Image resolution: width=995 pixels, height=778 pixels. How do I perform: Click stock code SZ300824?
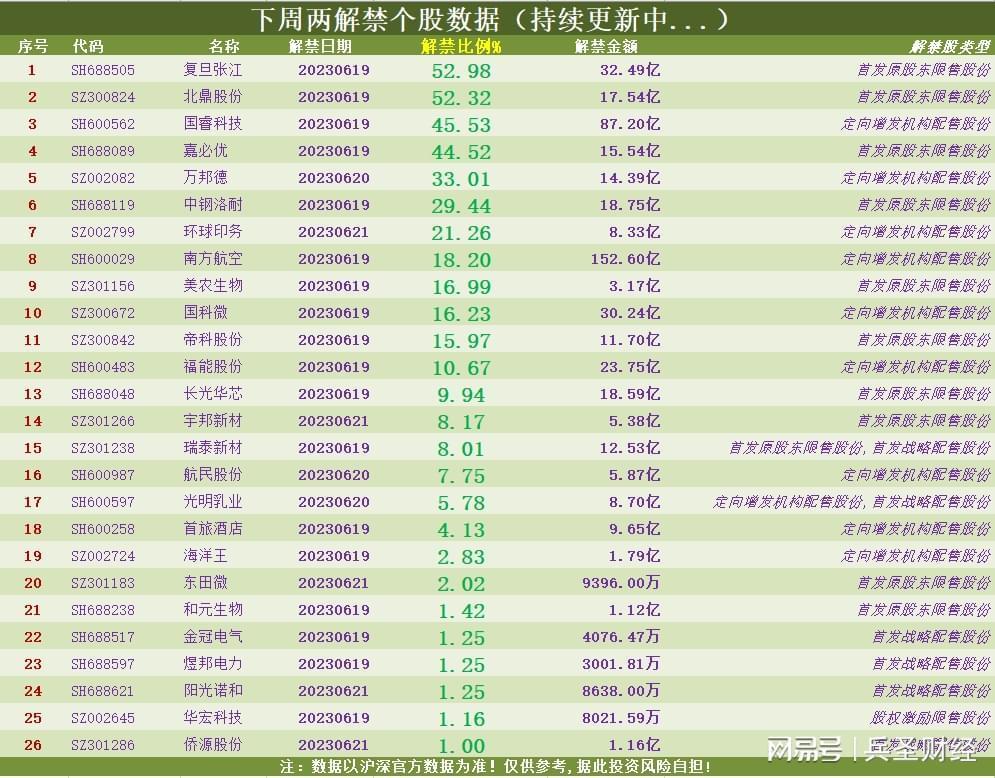[x=103, y=97]
